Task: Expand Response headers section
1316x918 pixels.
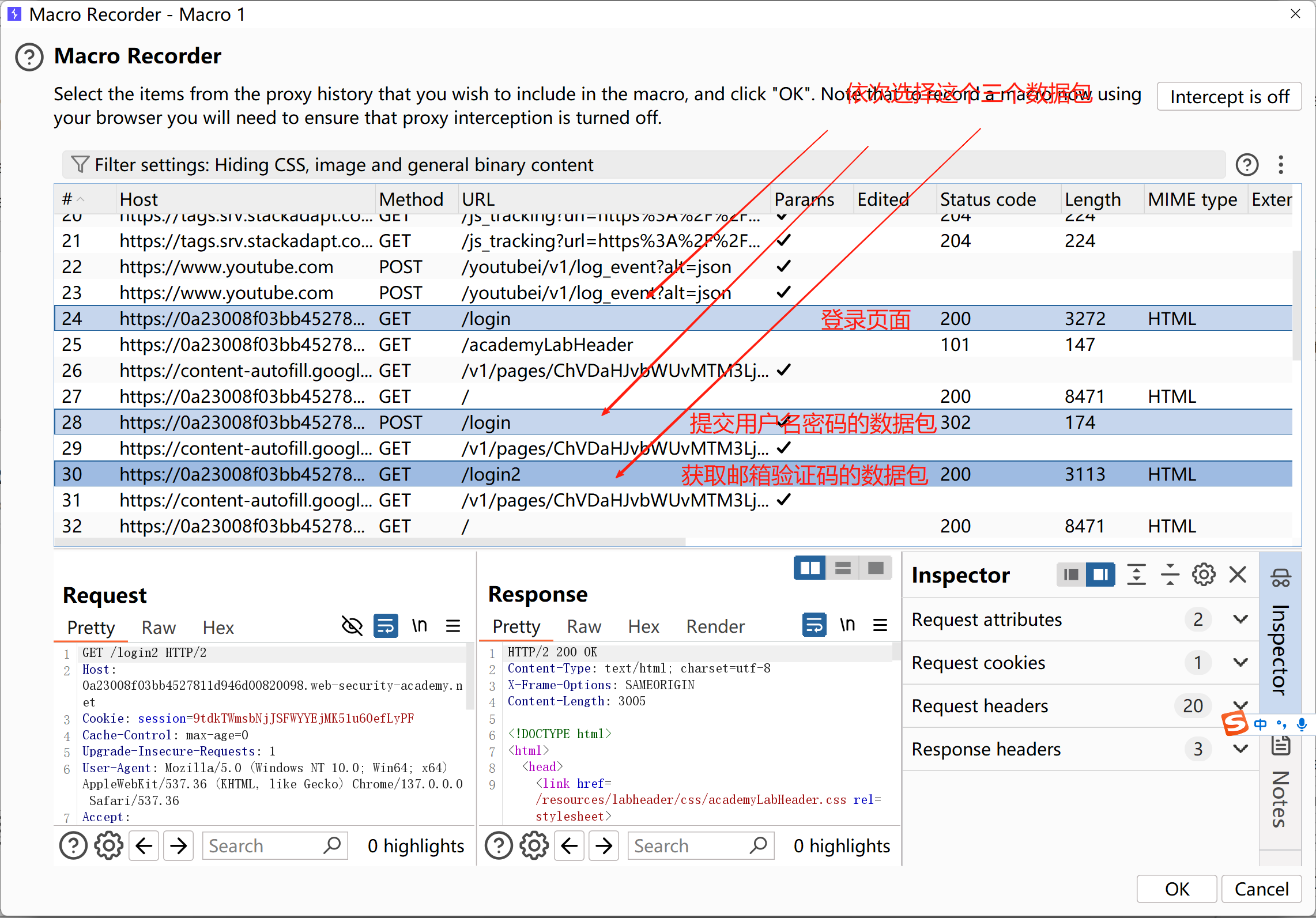Action: point(1240,749)
